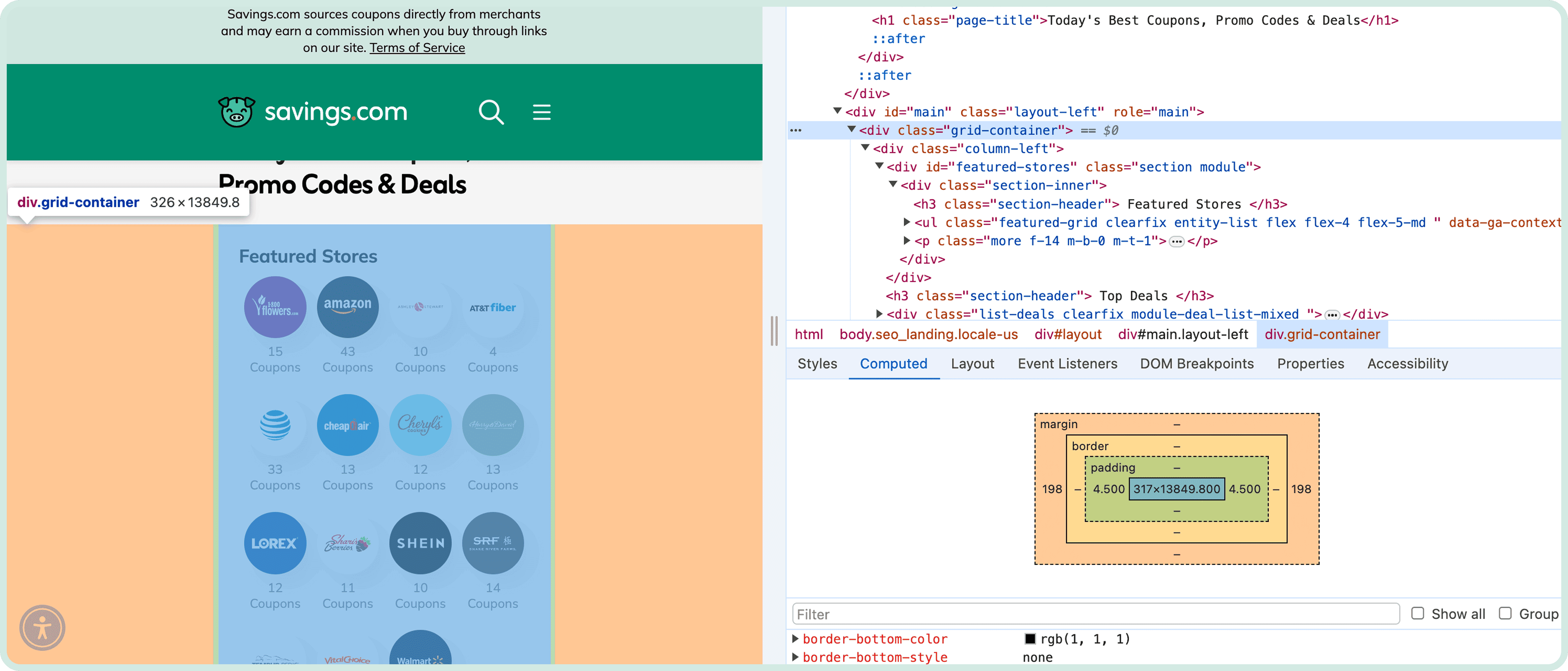Open the CheapOair store icon
1568x671 pixels.
coord(347,425)
